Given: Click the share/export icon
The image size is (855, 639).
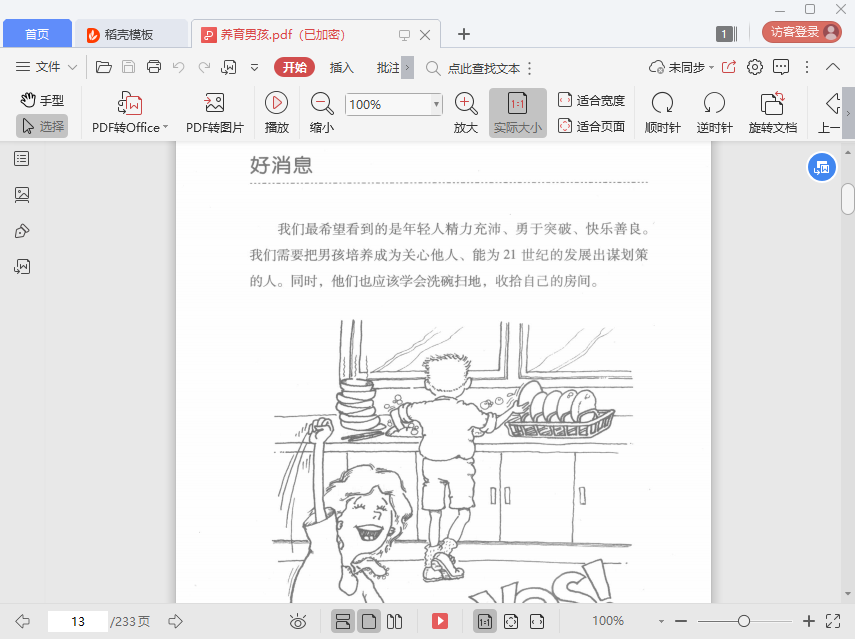Looking at the screenshot, I should (x=729, y=67).
